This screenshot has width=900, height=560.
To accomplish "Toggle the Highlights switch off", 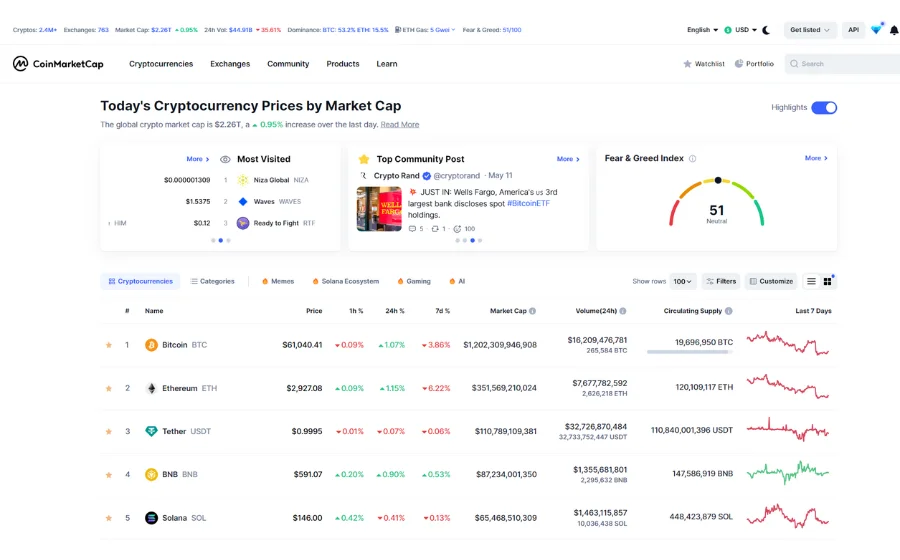I will click(823, 107).
